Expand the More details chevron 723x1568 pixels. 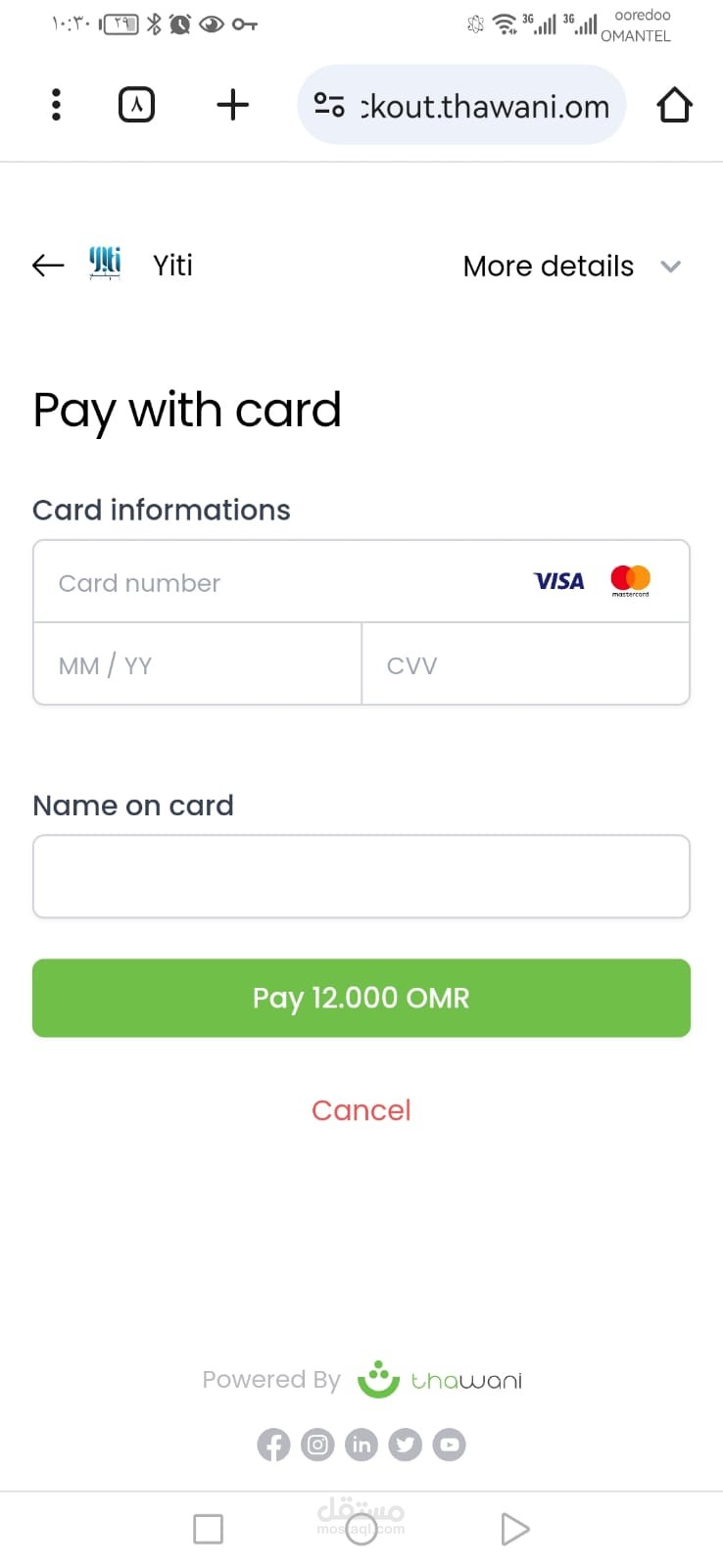(x=670, y=266)
